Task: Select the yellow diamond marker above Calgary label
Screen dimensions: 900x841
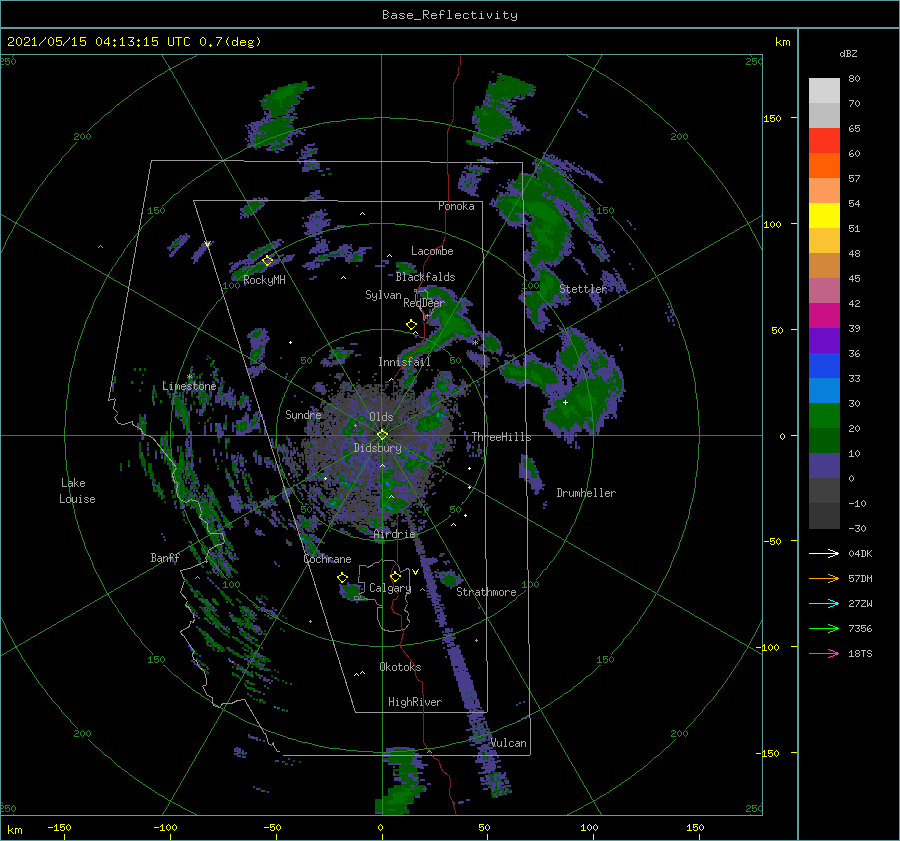Action: 395,576
